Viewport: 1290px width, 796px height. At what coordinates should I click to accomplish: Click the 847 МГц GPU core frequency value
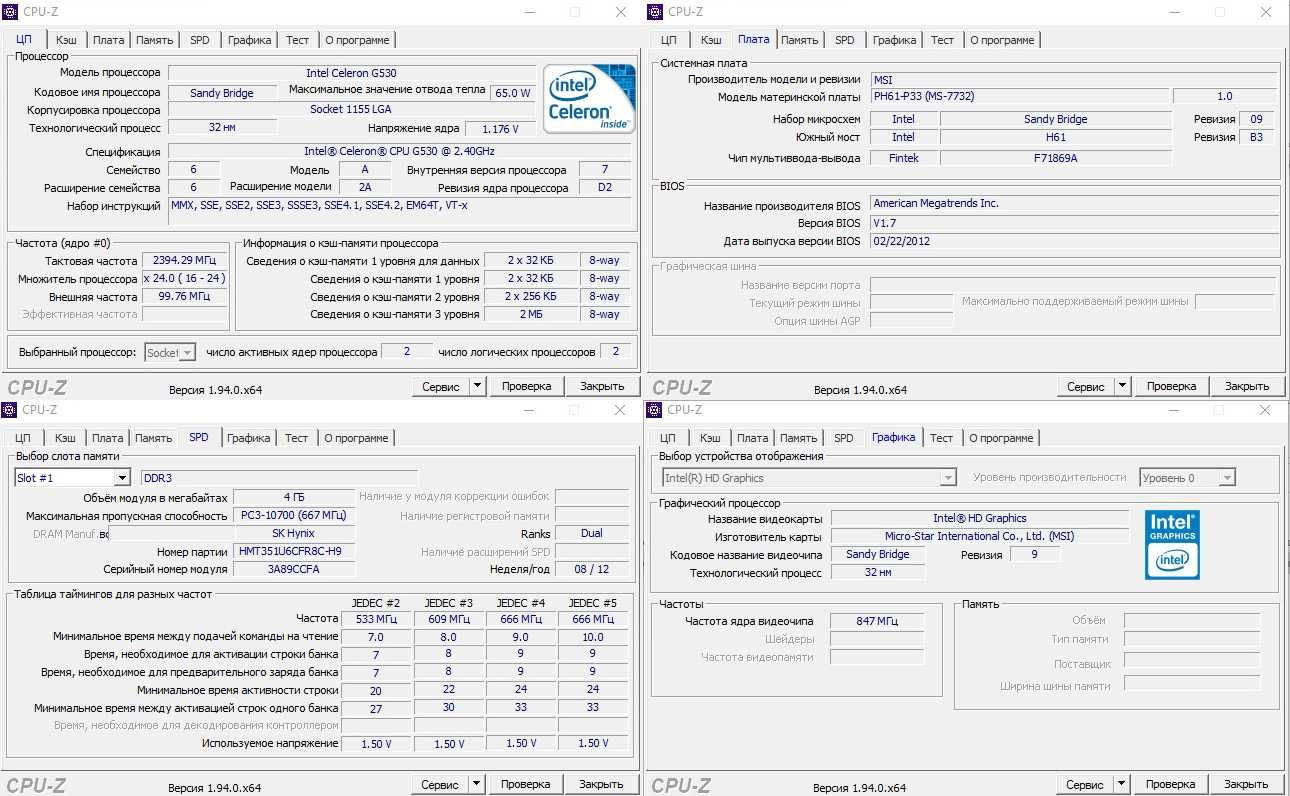(x=877, y=622)
